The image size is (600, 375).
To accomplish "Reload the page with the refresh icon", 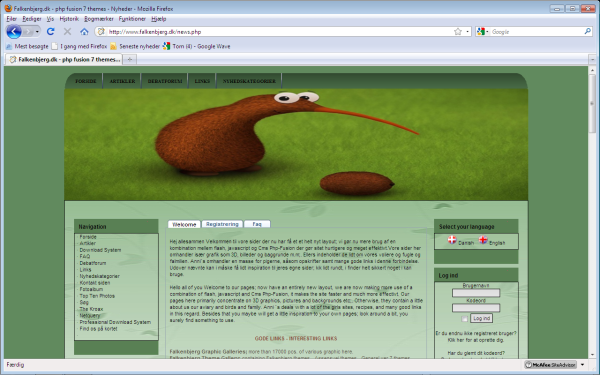I will 51,31.
